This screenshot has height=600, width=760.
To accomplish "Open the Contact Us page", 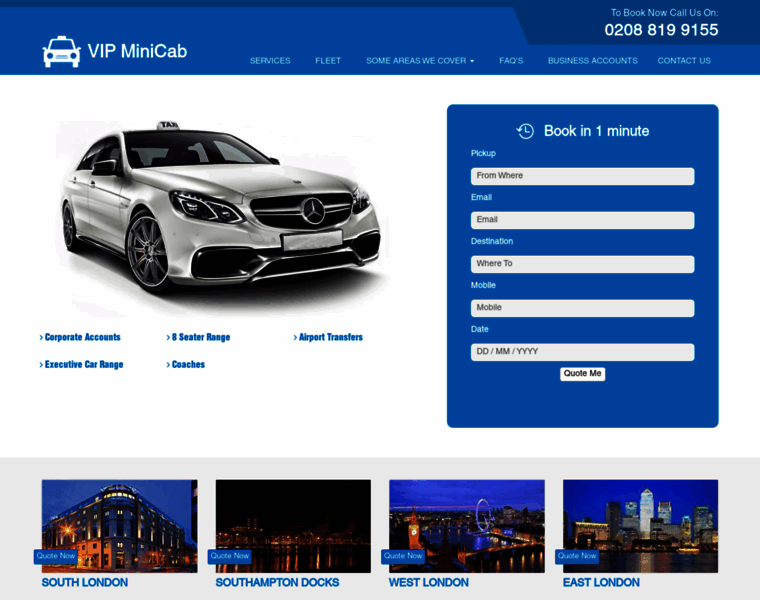I will tap(684, 61).
